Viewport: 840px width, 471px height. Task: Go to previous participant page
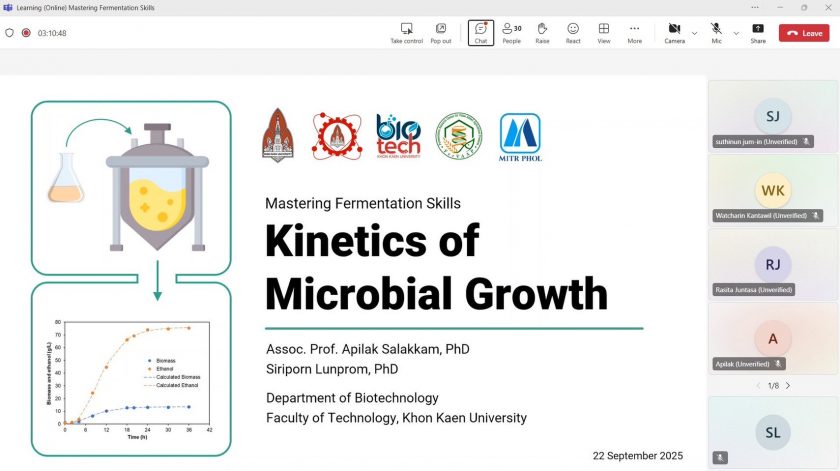[758, 385]
